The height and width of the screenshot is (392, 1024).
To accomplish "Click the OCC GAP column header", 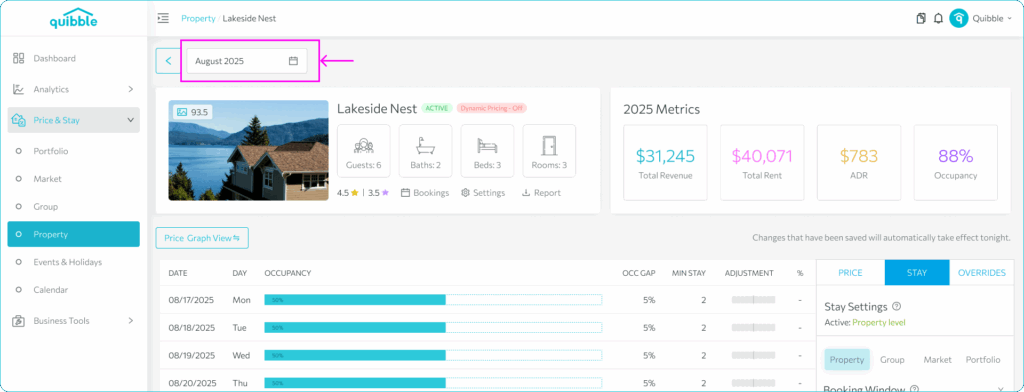I will [x=639, y=273].
